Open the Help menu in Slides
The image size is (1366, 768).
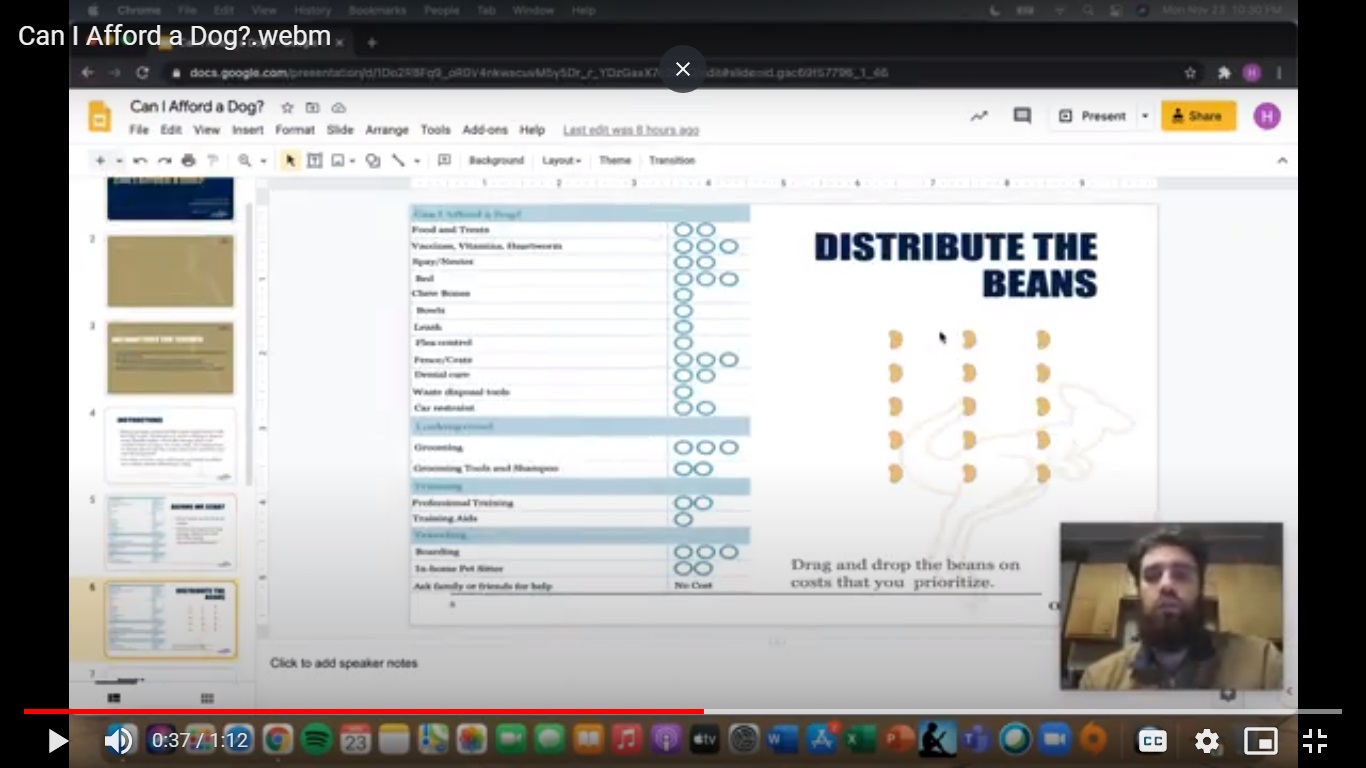[532, 130]
